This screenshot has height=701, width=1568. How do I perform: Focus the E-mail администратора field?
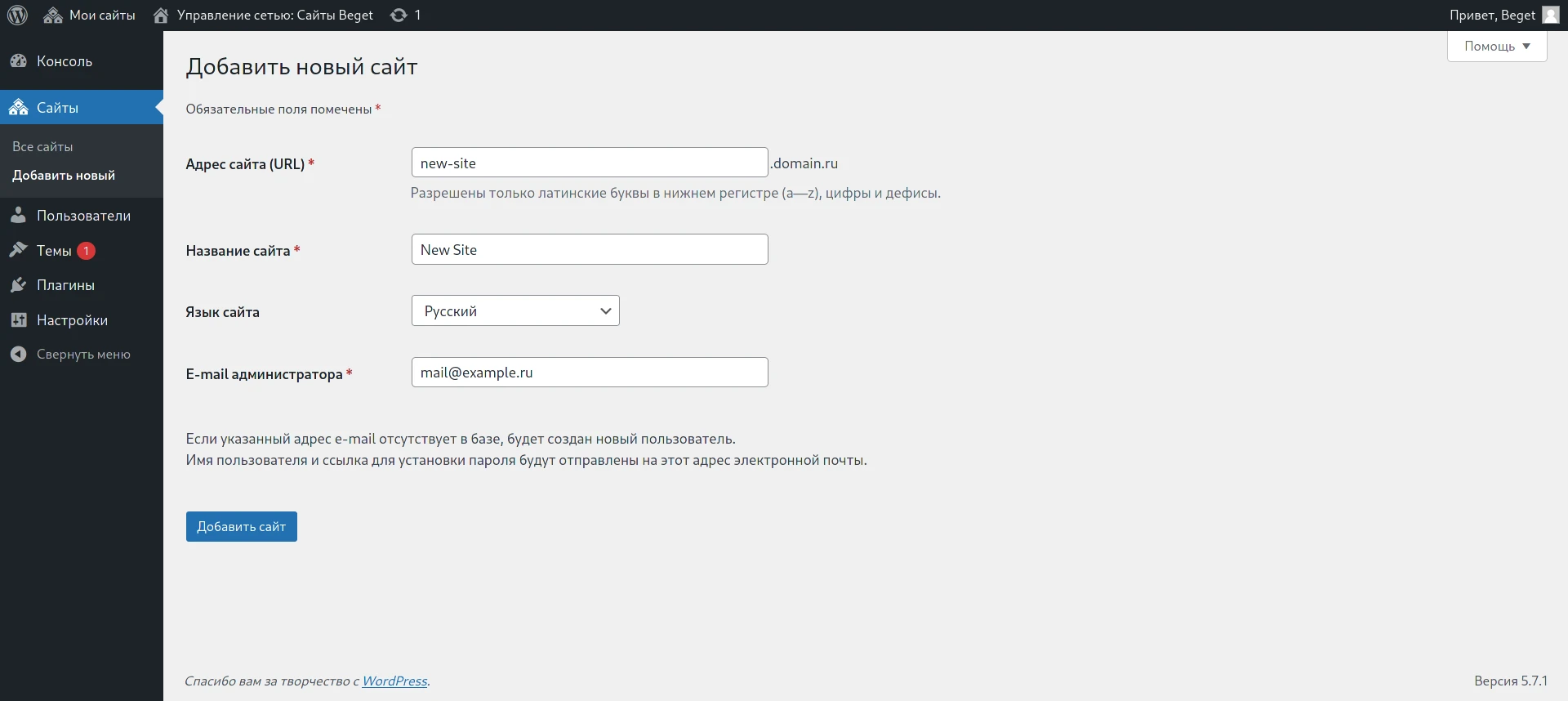point(589,373)
